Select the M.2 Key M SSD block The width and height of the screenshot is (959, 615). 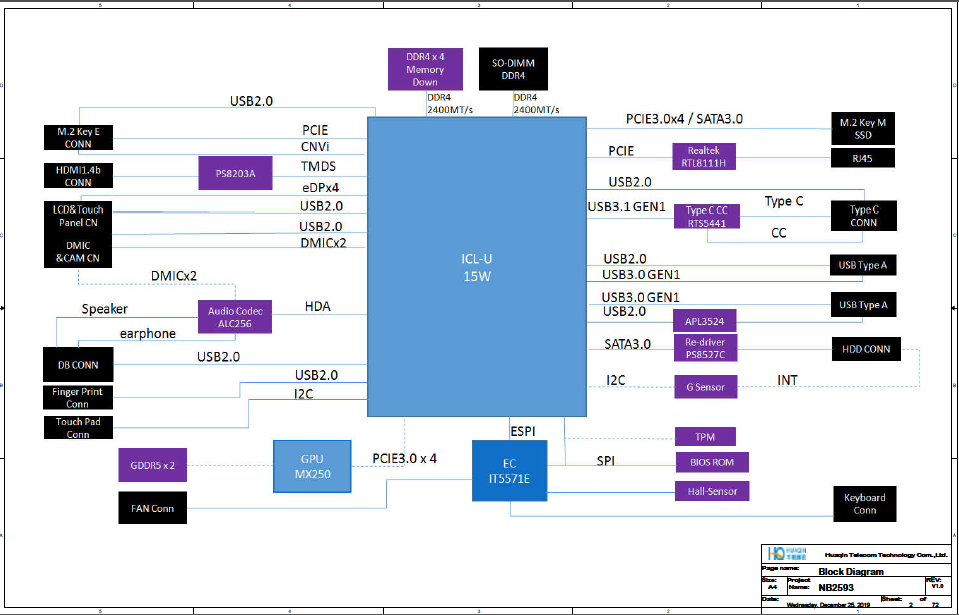coord(863,128)
